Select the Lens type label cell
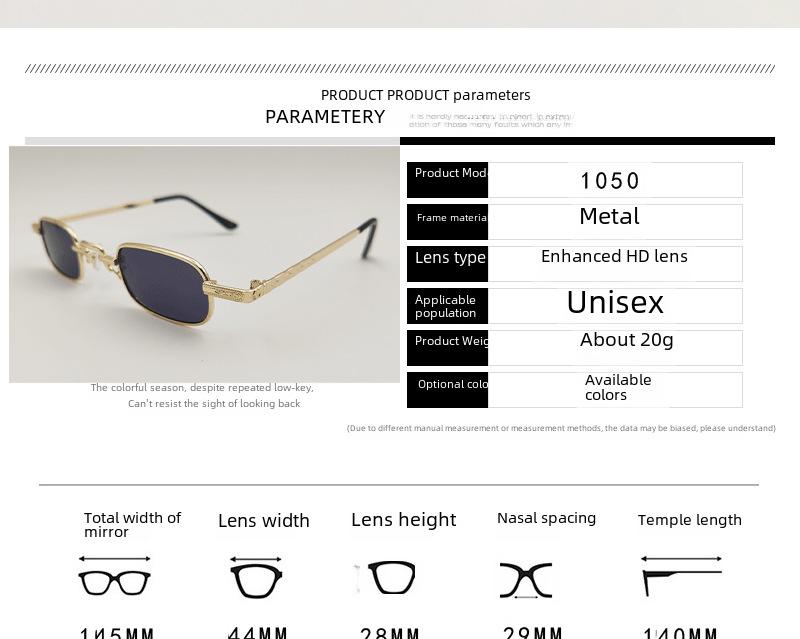800x639 pixels. 447,263
